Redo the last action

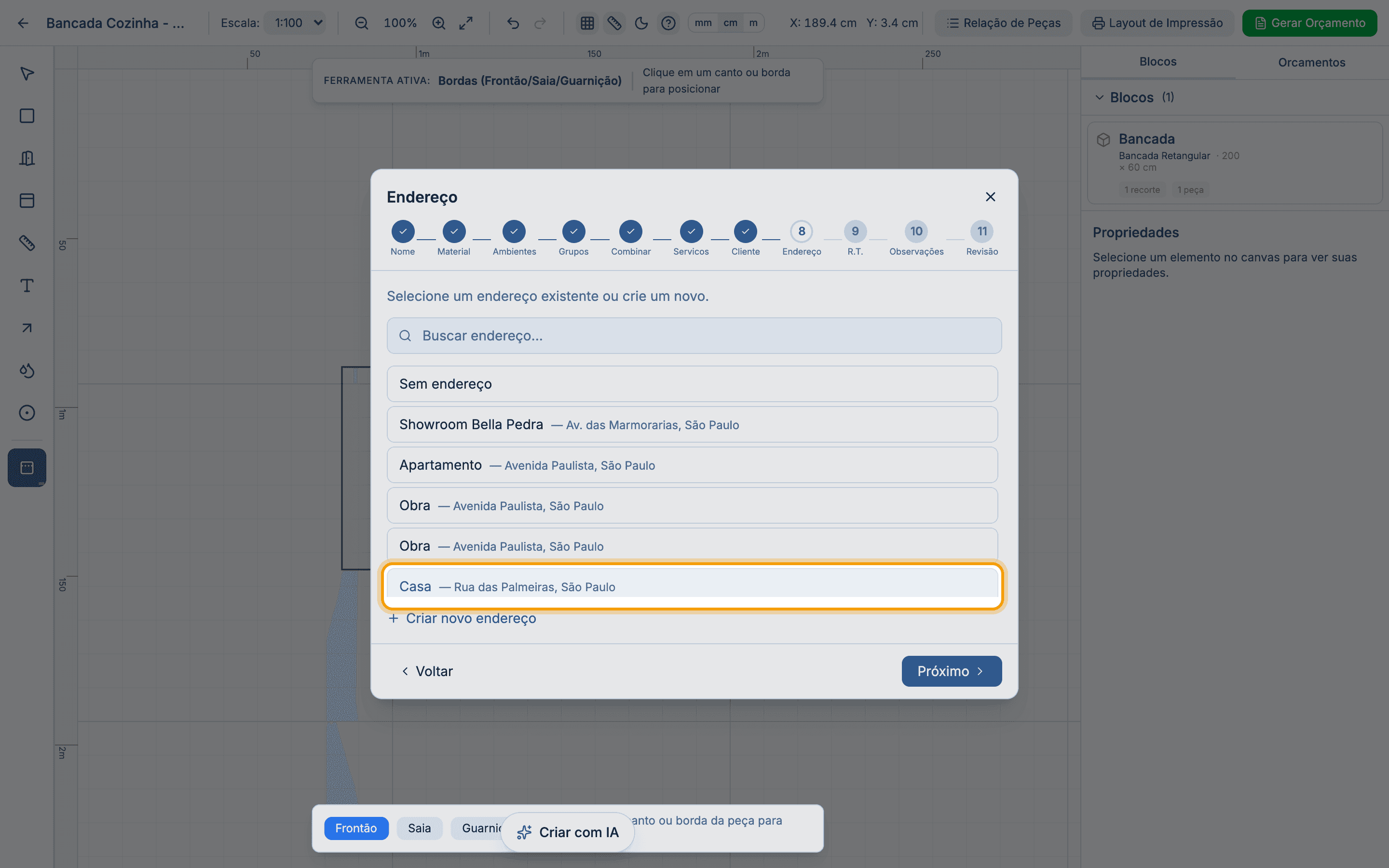[x=540, y=23]
